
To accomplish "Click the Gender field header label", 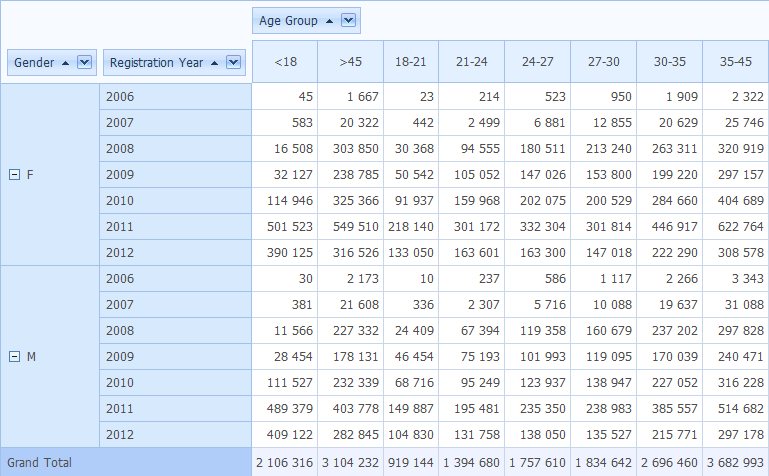I will point(34,63).
